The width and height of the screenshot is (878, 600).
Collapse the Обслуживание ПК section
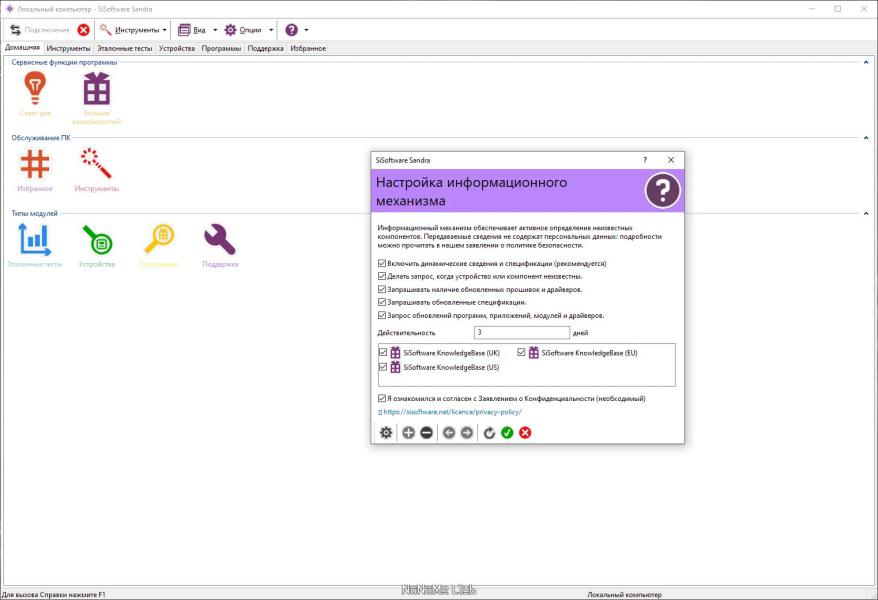click(866, 138)
